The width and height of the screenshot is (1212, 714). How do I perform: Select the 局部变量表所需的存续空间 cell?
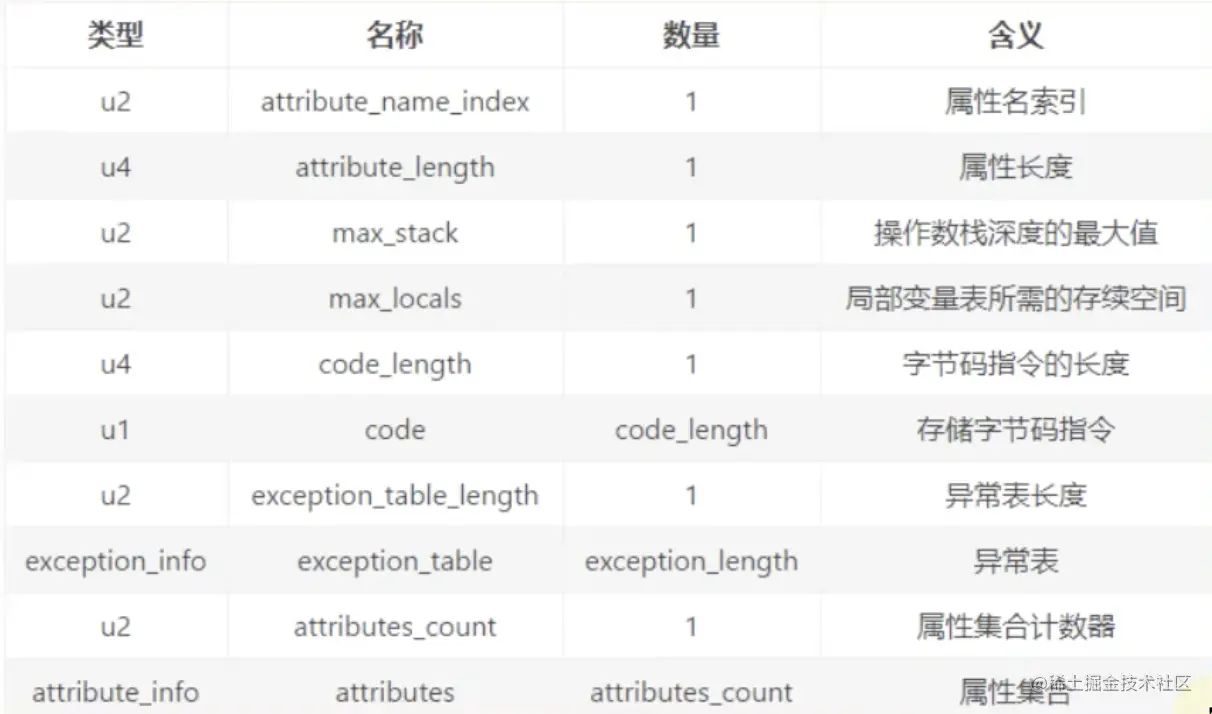[1016, 299]
